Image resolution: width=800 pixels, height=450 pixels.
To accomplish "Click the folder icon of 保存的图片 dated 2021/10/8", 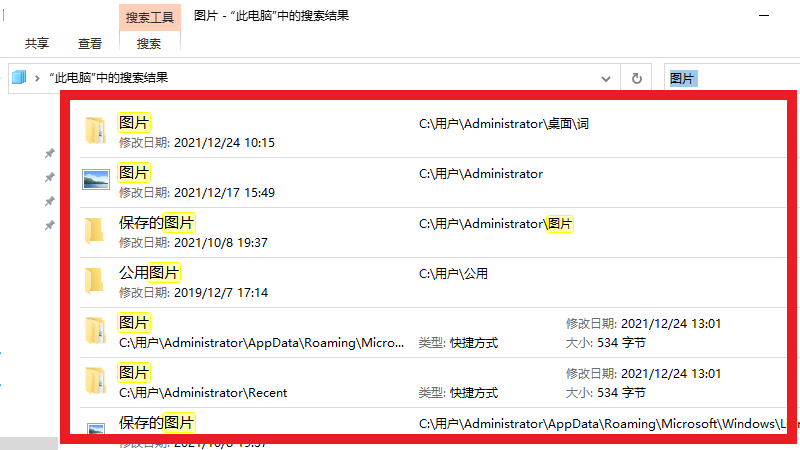I will (x=95, y=231).
